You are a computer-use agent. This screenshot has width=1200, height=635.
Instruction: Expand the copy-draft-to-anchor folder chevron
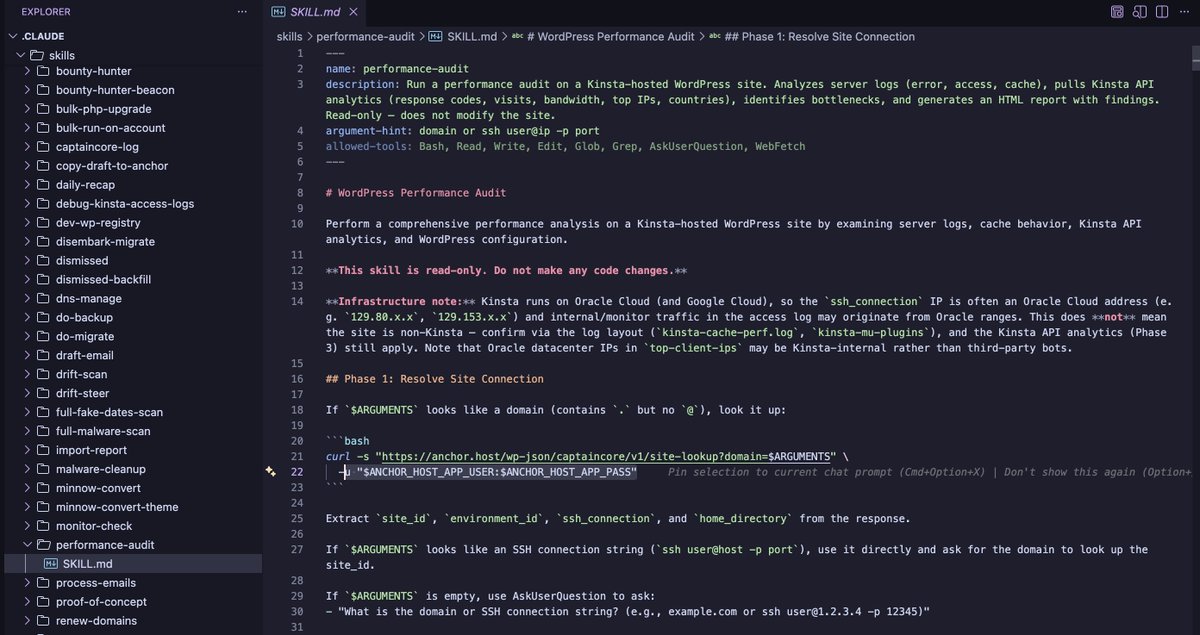tap(27, 166)
